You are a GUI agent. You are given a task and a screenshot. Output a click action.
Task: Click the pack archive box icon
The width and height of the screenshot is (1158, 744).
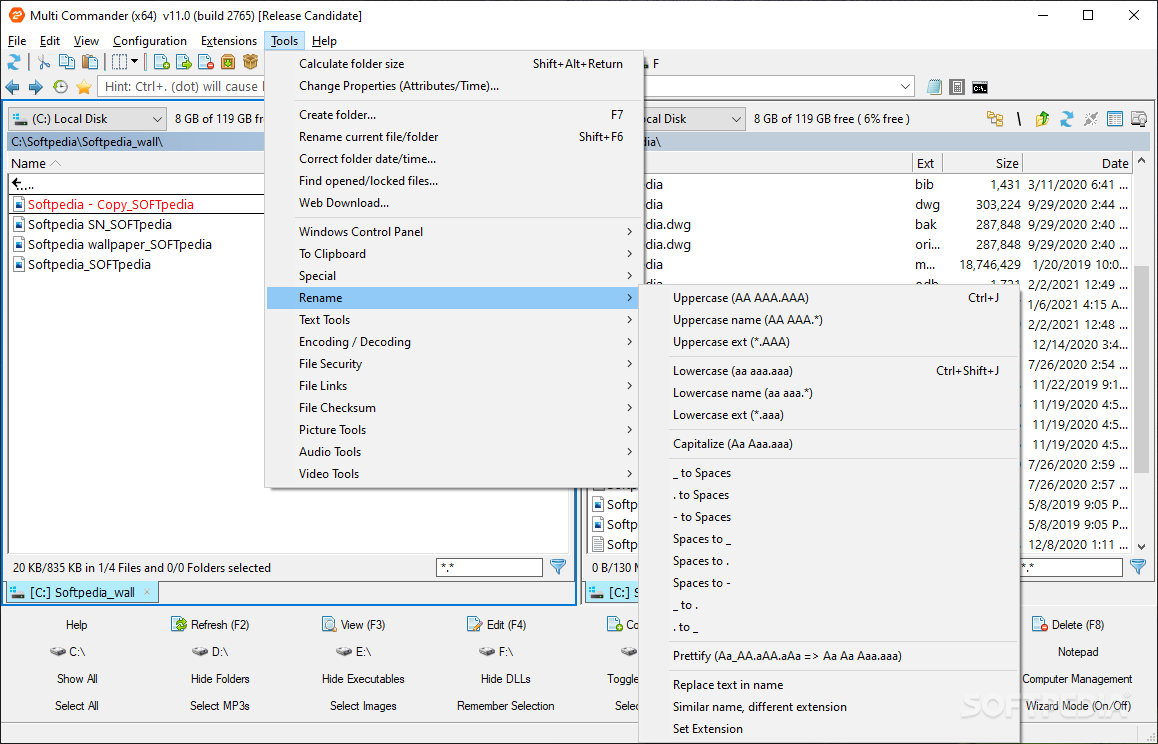228,63
